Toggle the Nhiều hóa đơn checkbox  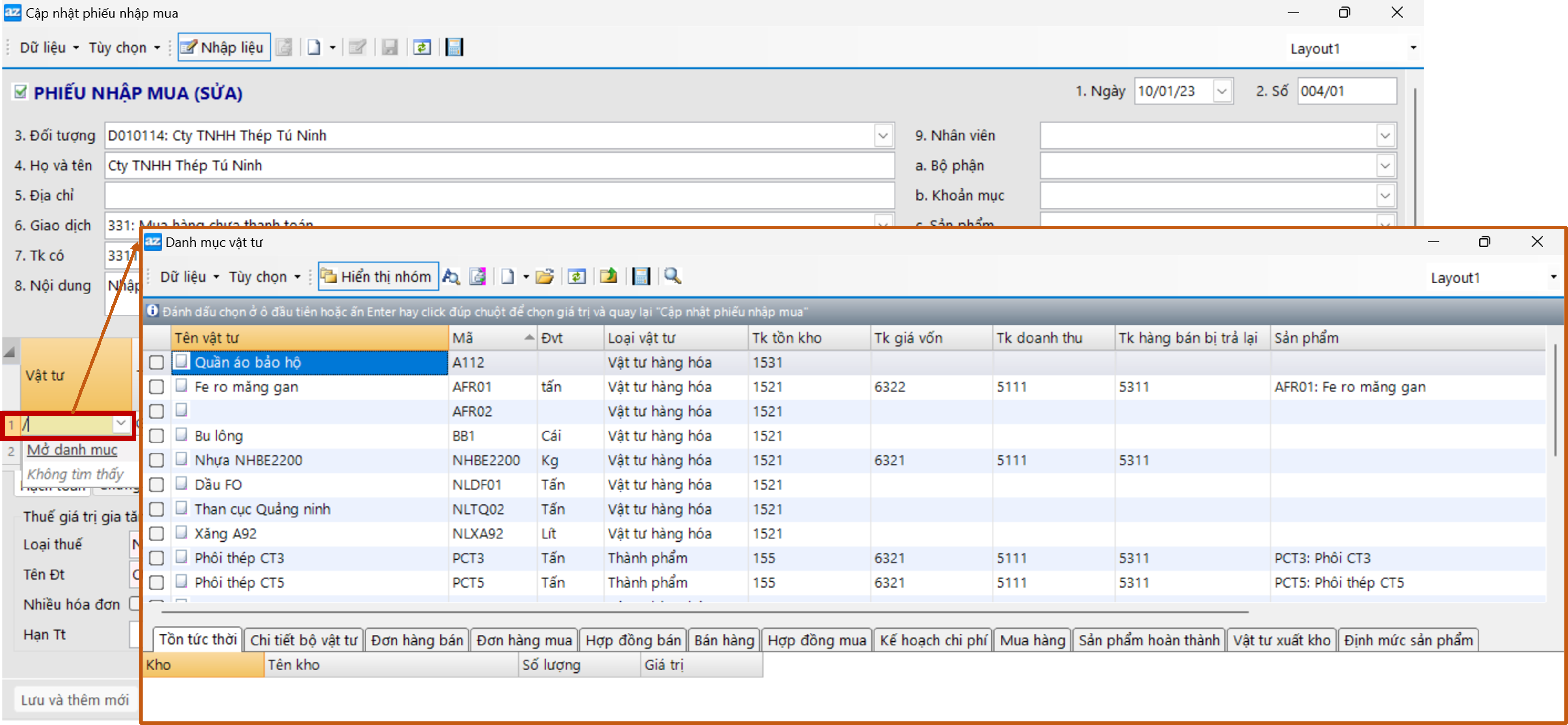coord(134,604)
